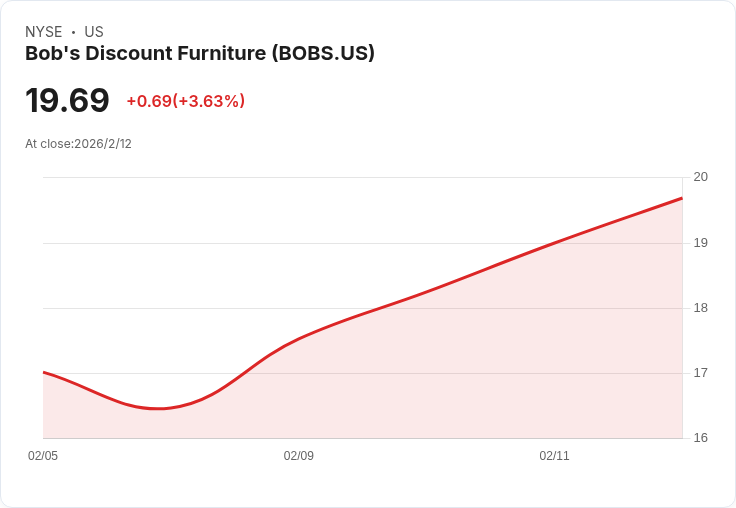Screen dimensions: 736x508
Task: Click the 17 y-axis price label
Action: (x=700, y=373)
